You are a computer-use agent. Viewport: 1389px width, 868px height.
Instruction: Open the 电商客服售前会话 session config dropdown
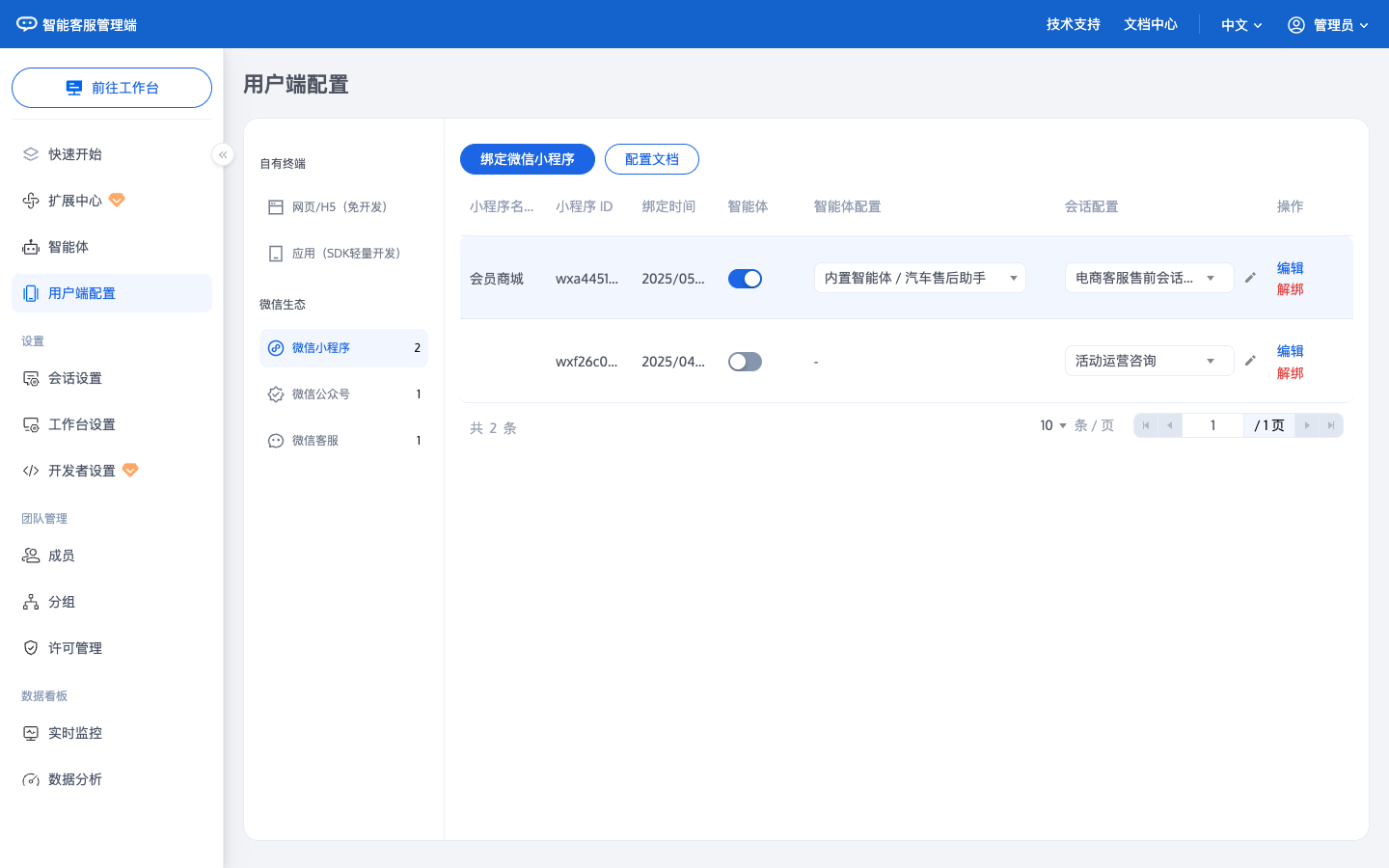pos(1150,278)
